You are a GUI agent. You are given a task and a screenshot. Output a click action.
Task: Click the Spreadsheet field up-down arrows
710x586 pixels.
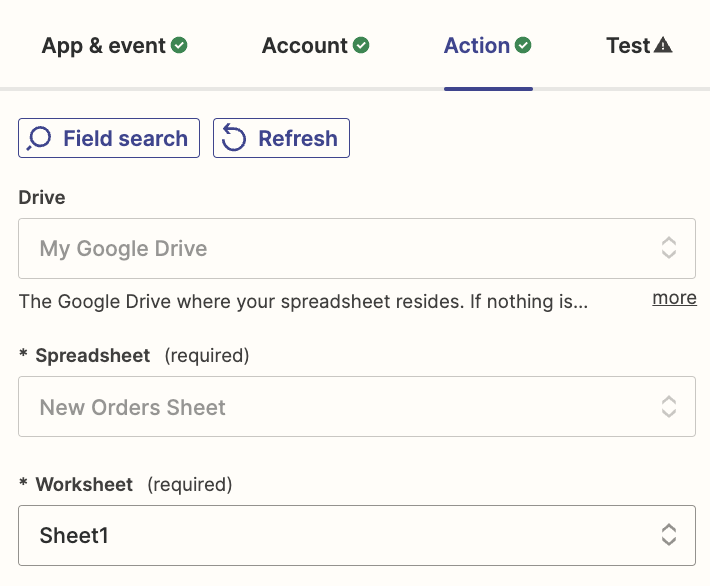pyautogui.click(x=669, y=406)
